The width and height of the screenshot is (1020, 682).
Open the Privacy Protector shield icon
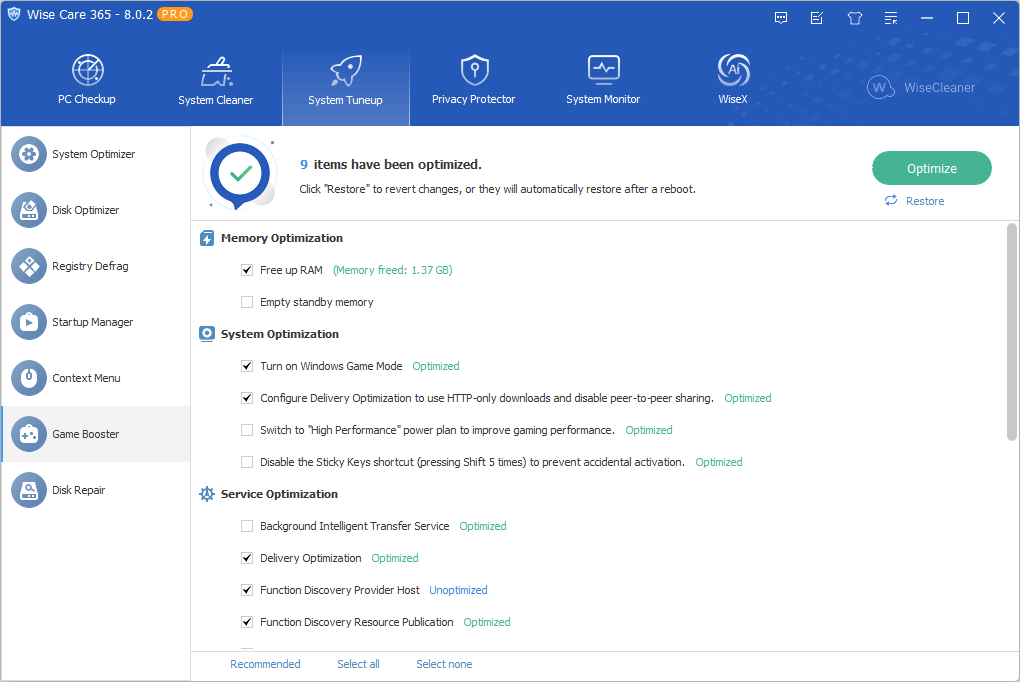[x=474, y=70]
